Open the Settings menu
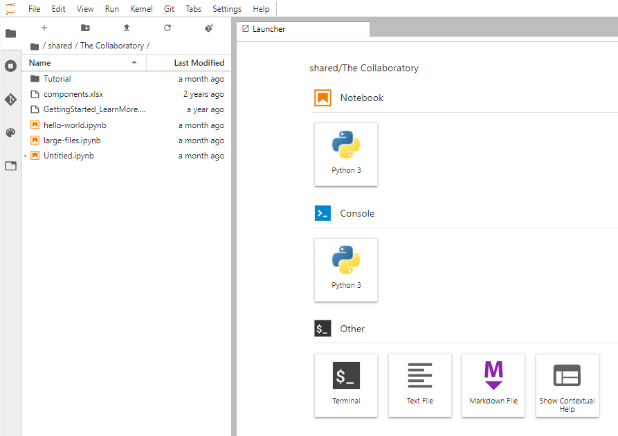Screen dimensions: 618x436 (227, 8)
